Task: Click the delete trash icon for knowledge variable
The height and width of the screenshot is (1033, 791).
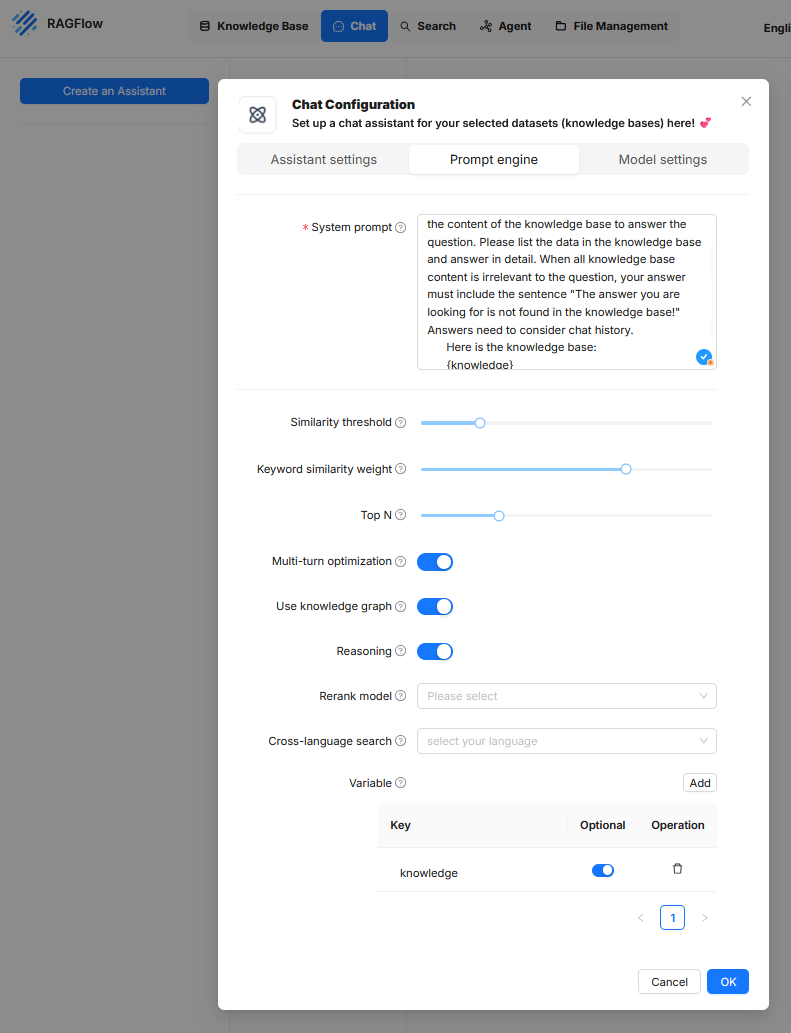Action: [677, 869]
